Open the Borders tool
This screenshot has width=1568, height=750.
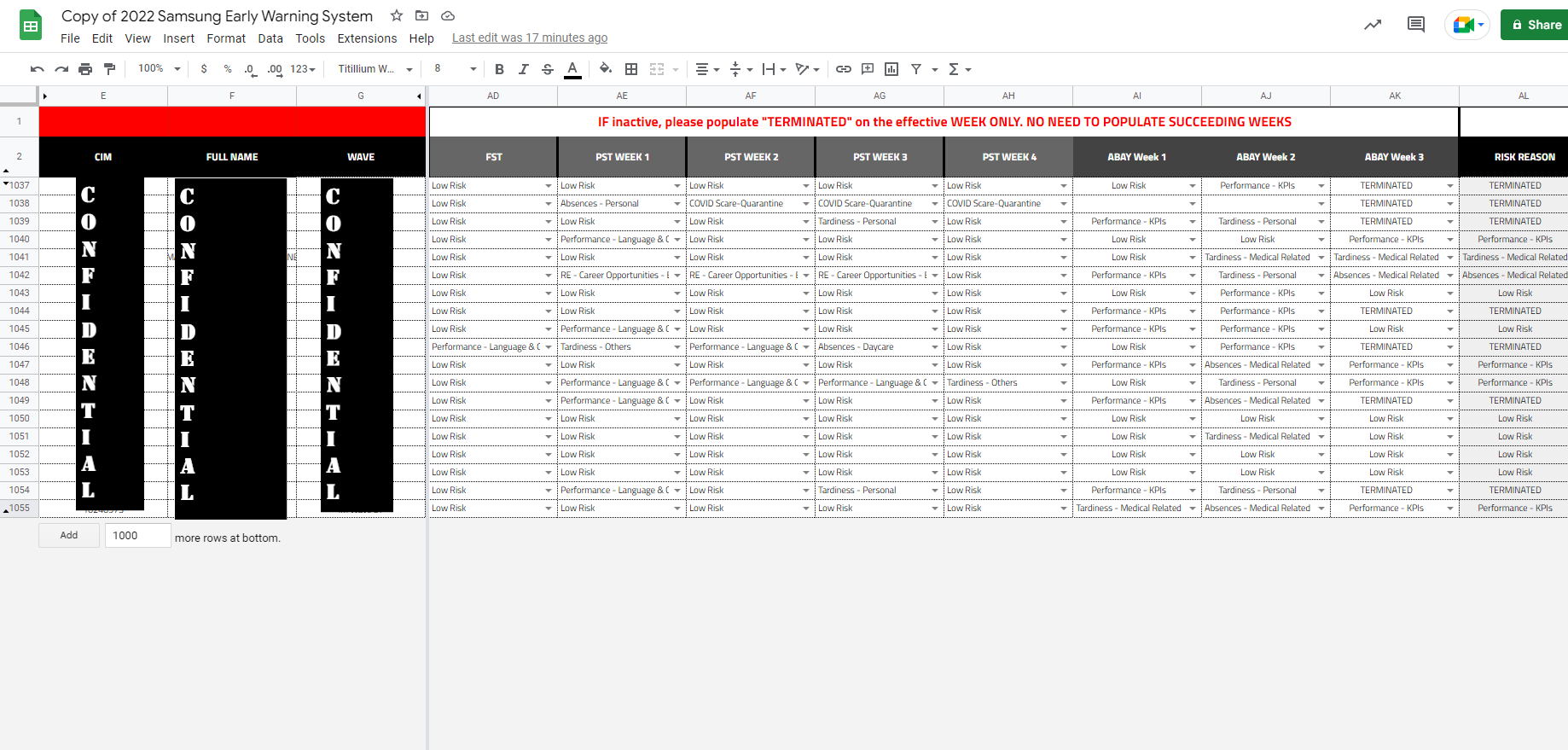(x=631, y=69)
